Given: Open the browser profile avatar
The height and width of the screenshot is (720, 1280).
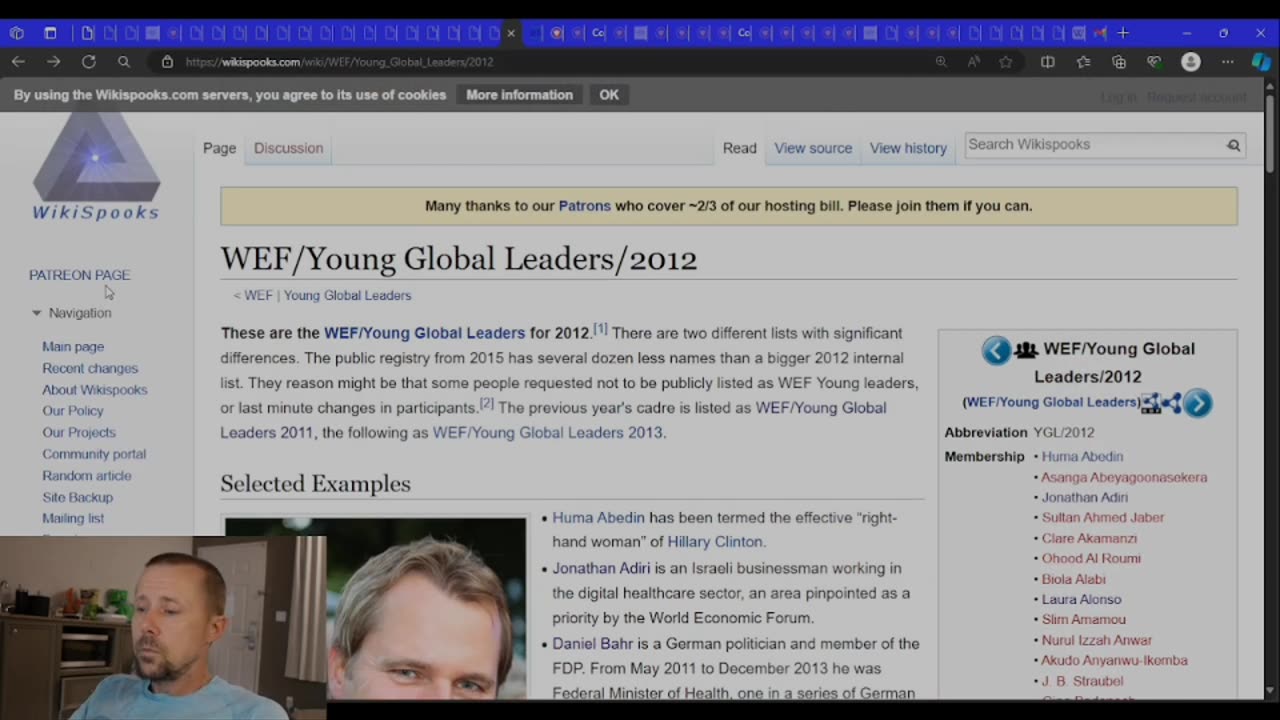Looking at the screenshot, I should coord(1191,61).
